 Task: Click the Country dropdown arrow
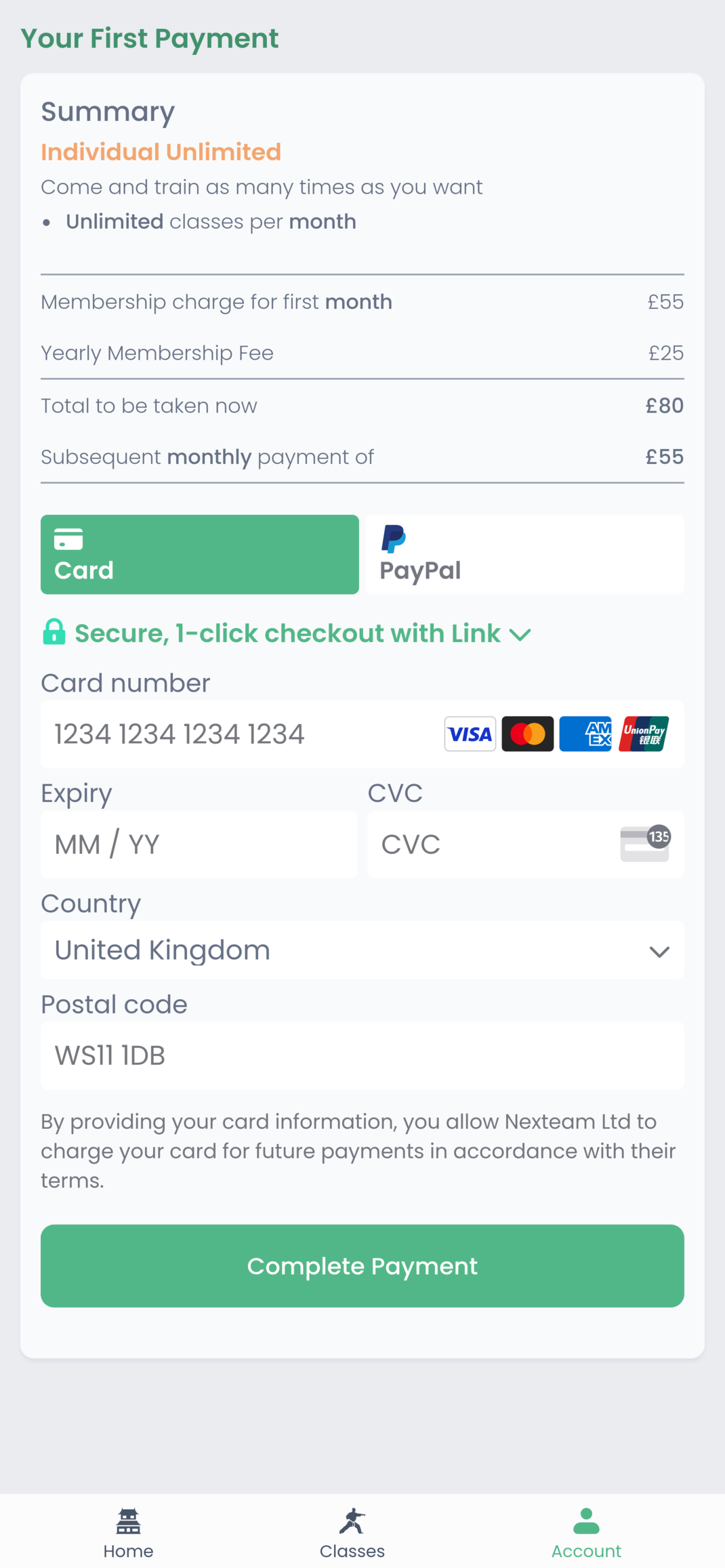pyautogui.click(x=659, y=951)
